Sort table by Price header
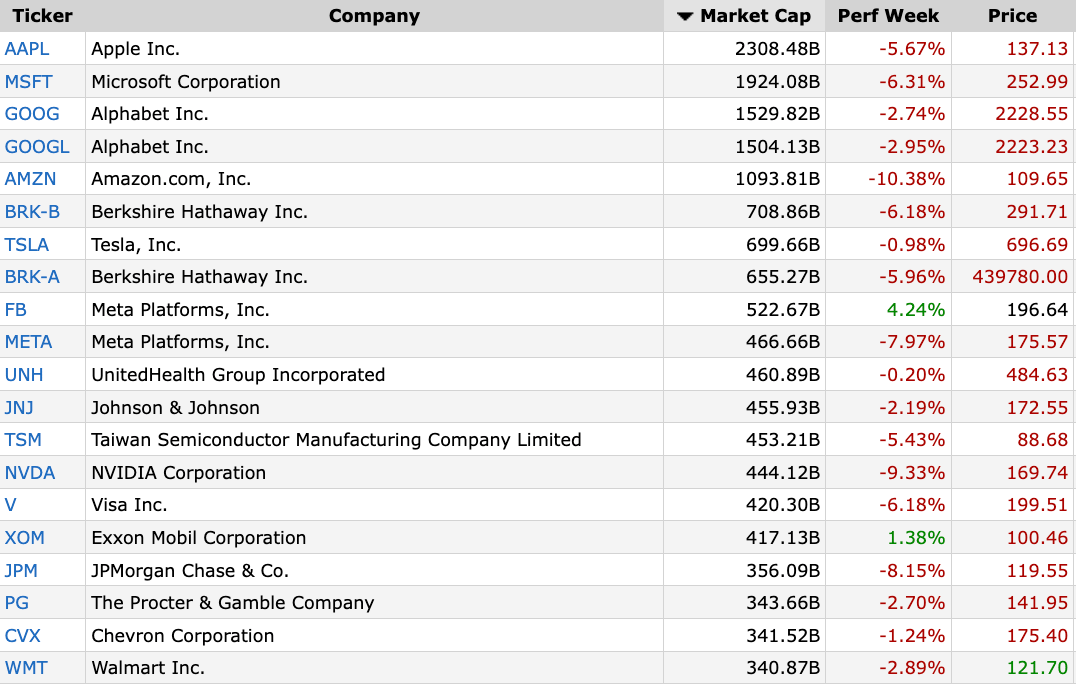 [1012, 16]
